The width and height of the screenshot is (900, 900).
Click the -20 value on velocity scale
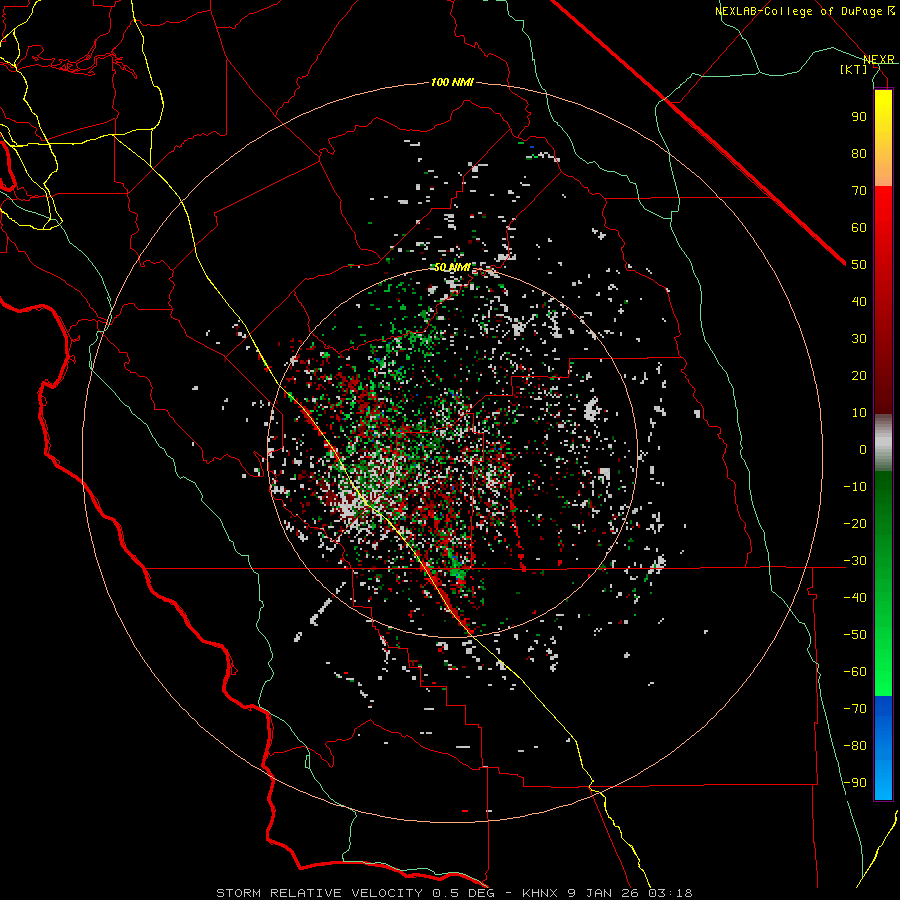855,523
